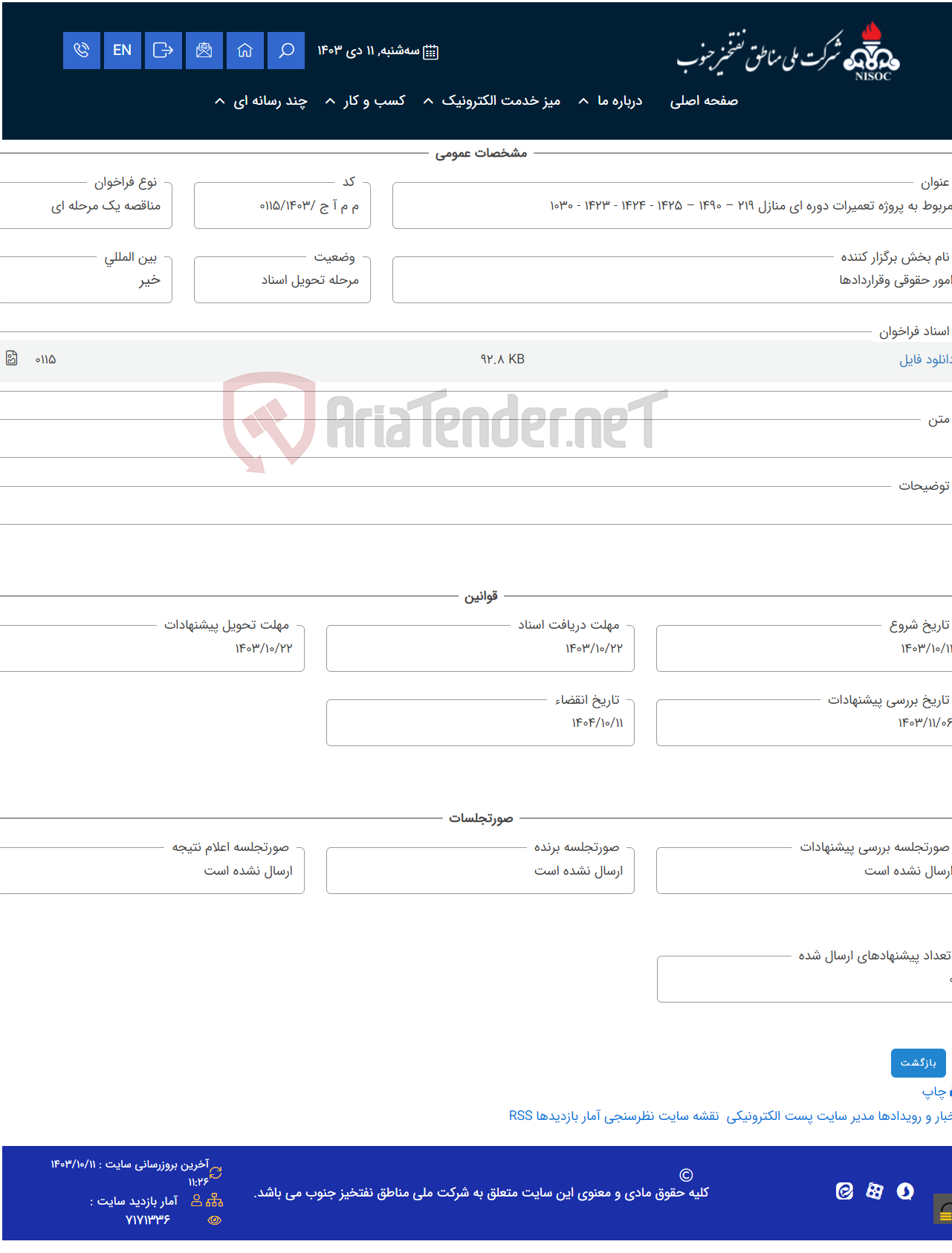Click the padlock badge at footer edge
This screenshot has width=952, height=1253.
(943, 1208)
